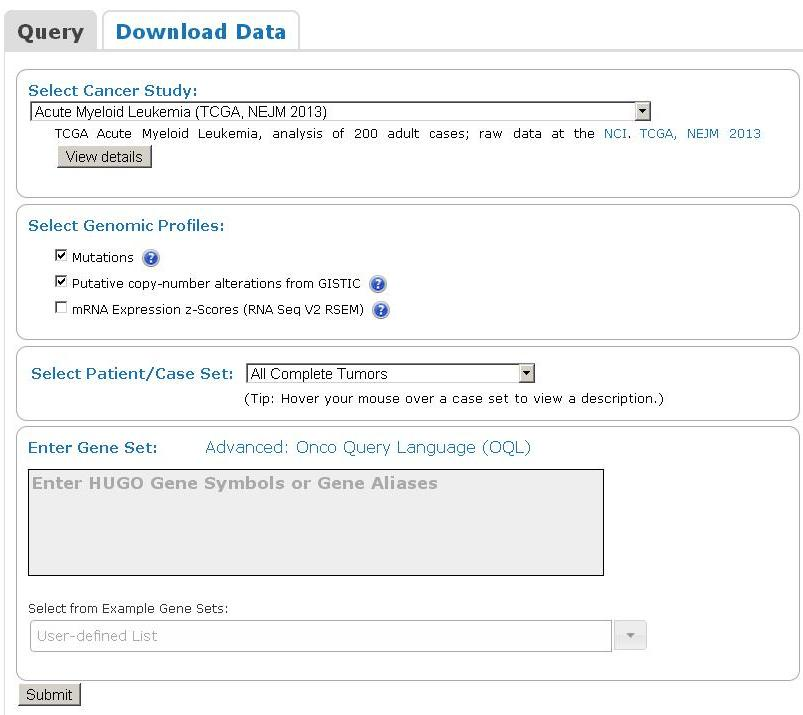Screen dimensions: 803x715
Task: Click the View details button
Action: point(104,157)
